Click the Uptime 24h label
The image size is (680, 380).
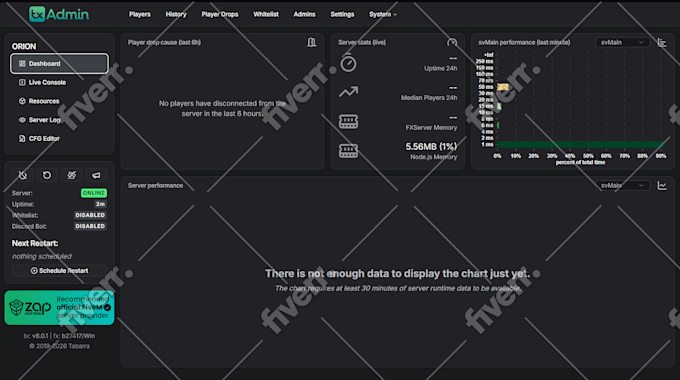click(x=440, y=69)
